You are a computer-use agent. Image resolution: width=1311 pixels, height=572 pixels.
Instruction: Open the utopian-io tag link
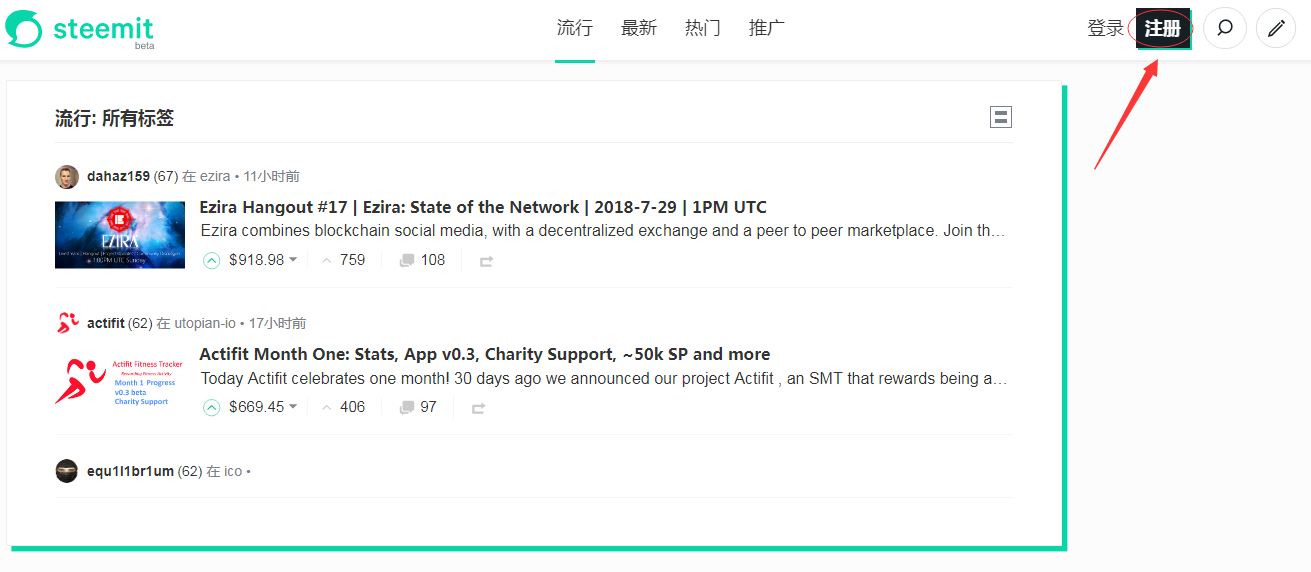(205, 323)
